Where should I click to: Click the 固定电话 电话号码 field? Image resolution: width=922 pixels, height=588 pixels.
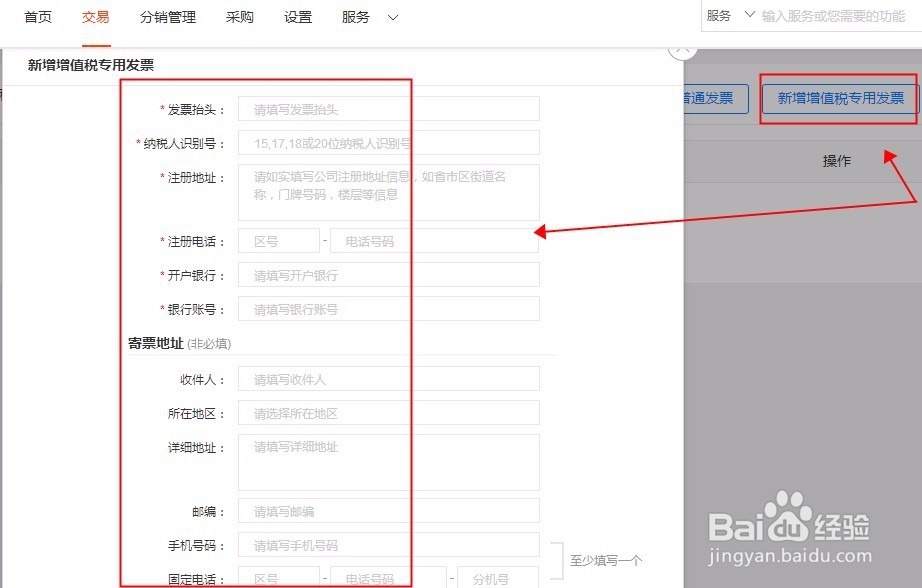(x=389, y=578)
